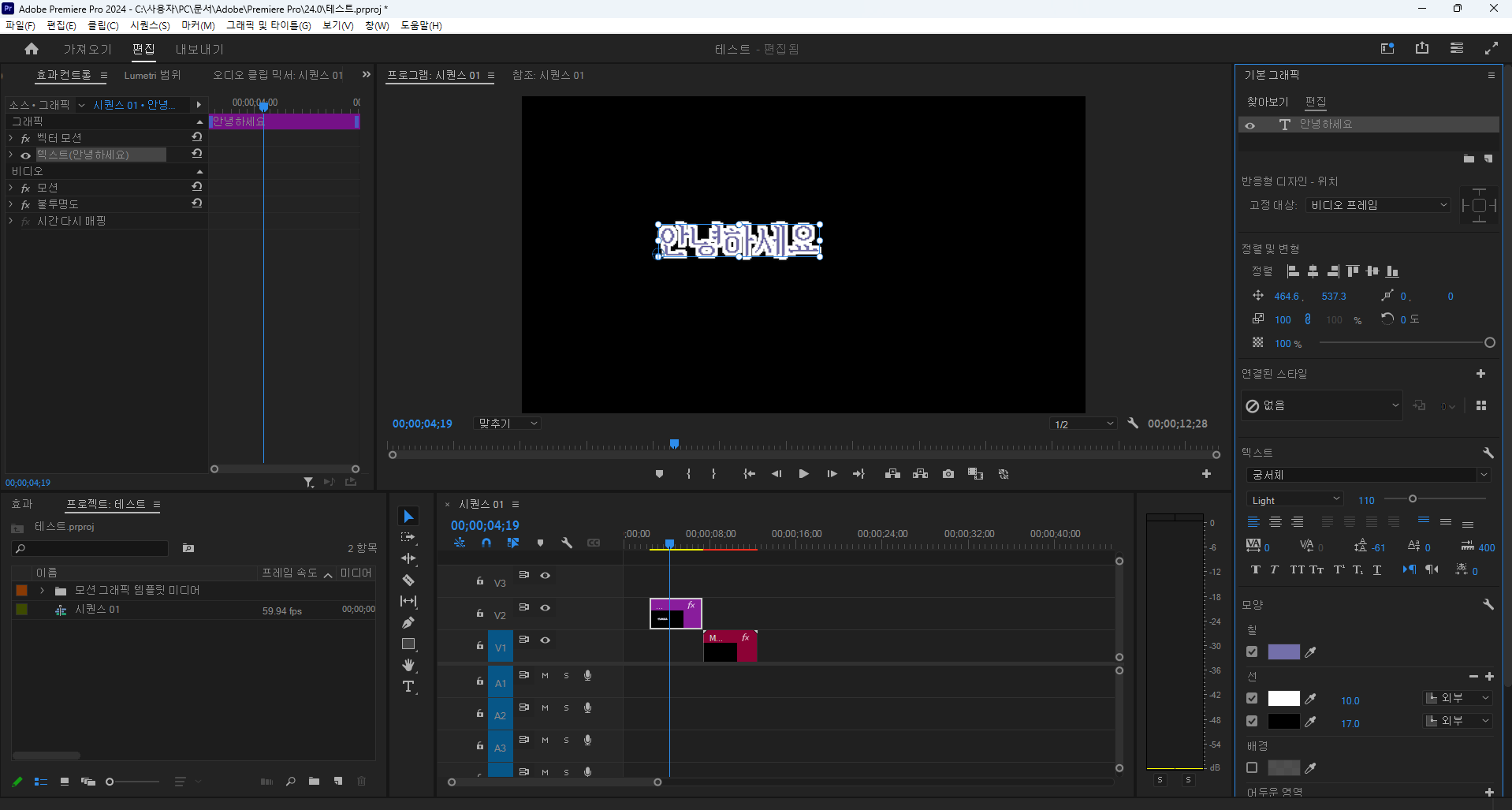Apply italic formatting to the text
1512x810 pixels.
click(1274, 569)
